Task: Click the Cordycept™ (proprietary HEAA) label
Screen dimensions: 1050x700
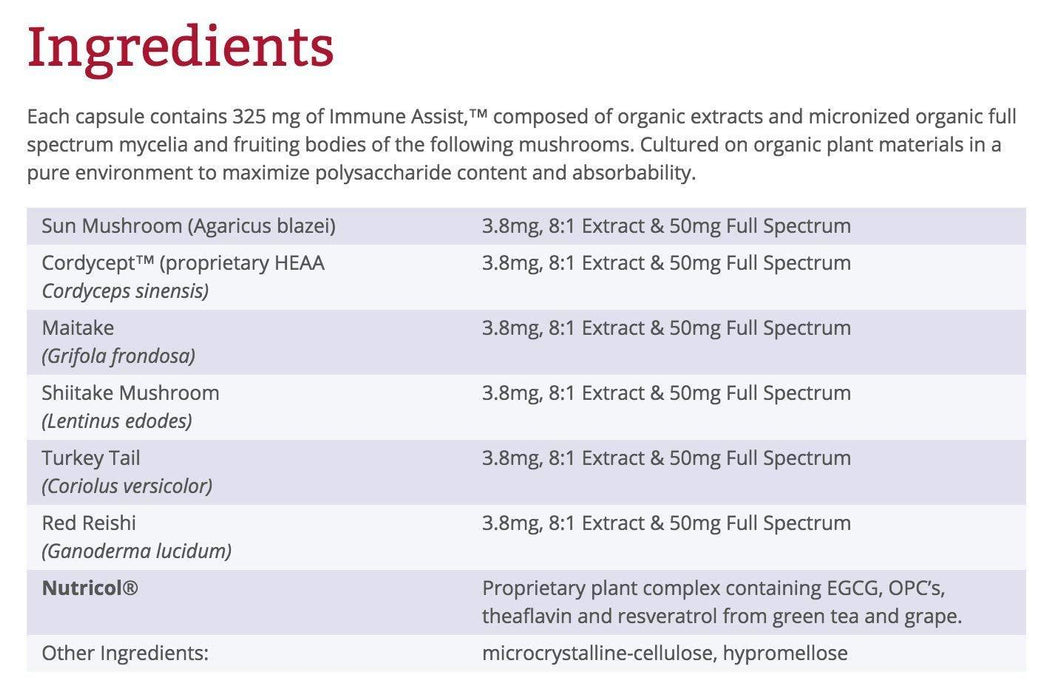Action: [x=183, y=263]
